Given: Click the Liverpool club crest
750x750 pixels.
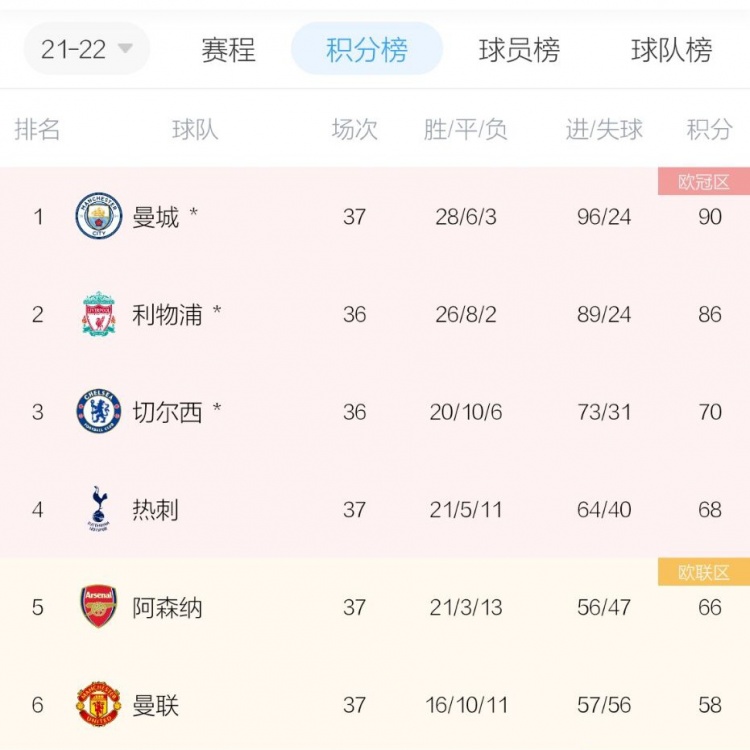Looking at the screenshot, I should pyautogui.click(x=99, y=314).
